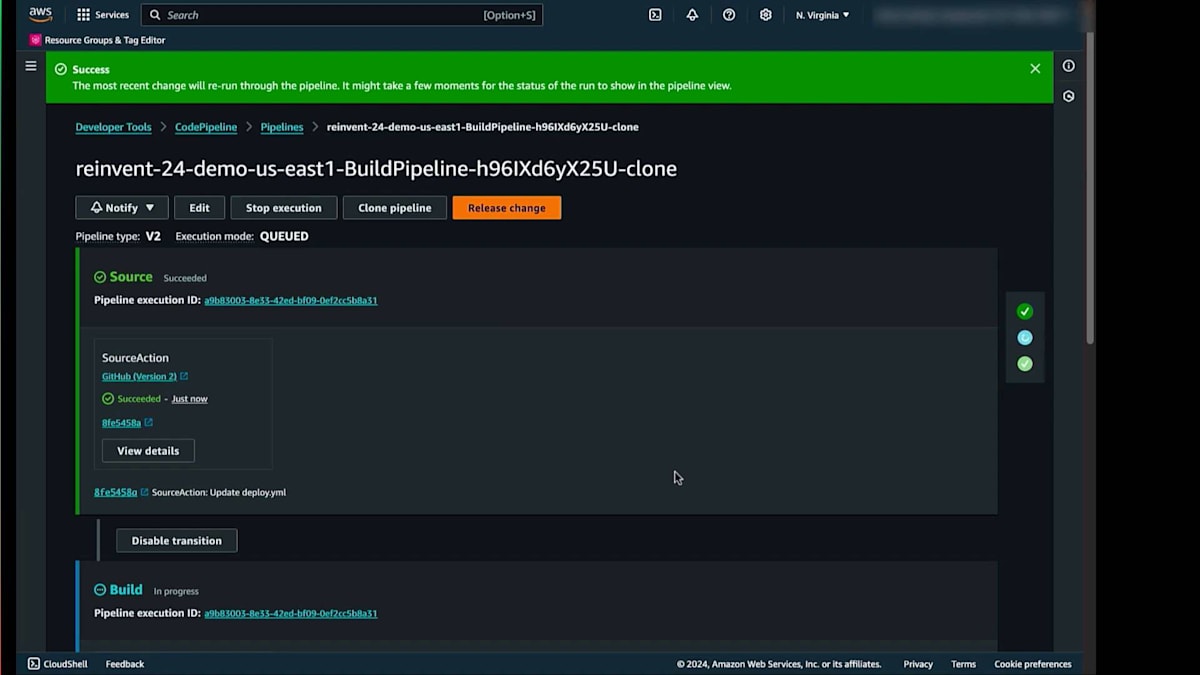Open Cookie preferences in the footer

coord(1033,664)
